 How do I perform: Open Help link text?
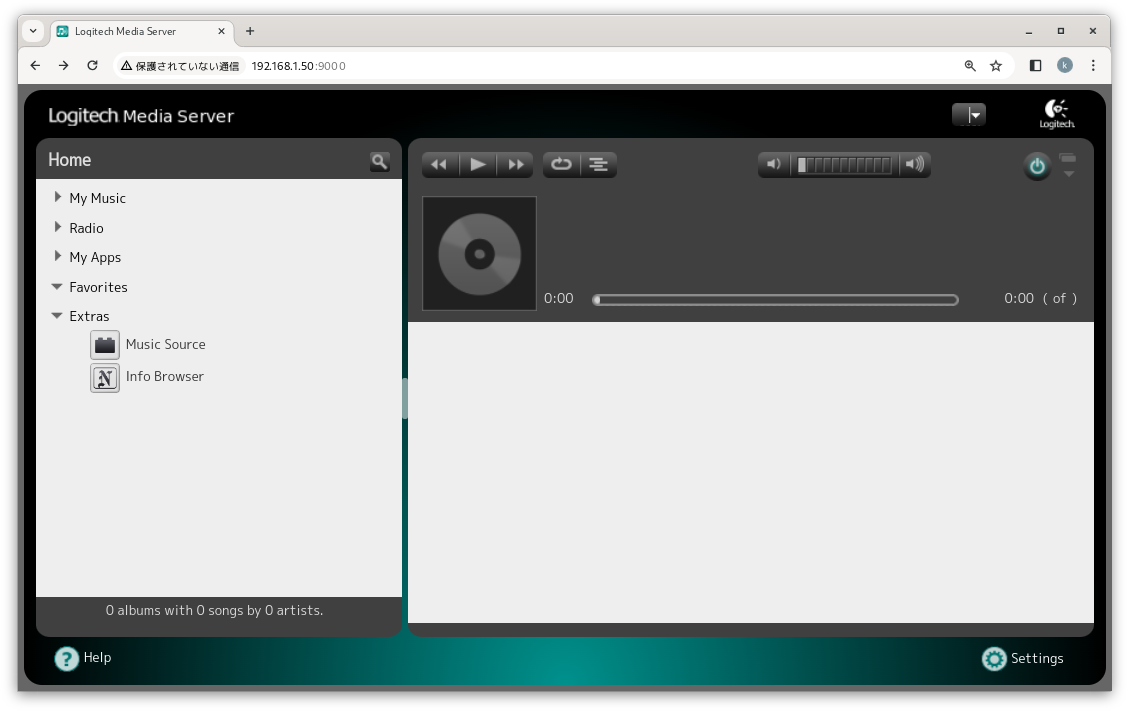point(97,658)
